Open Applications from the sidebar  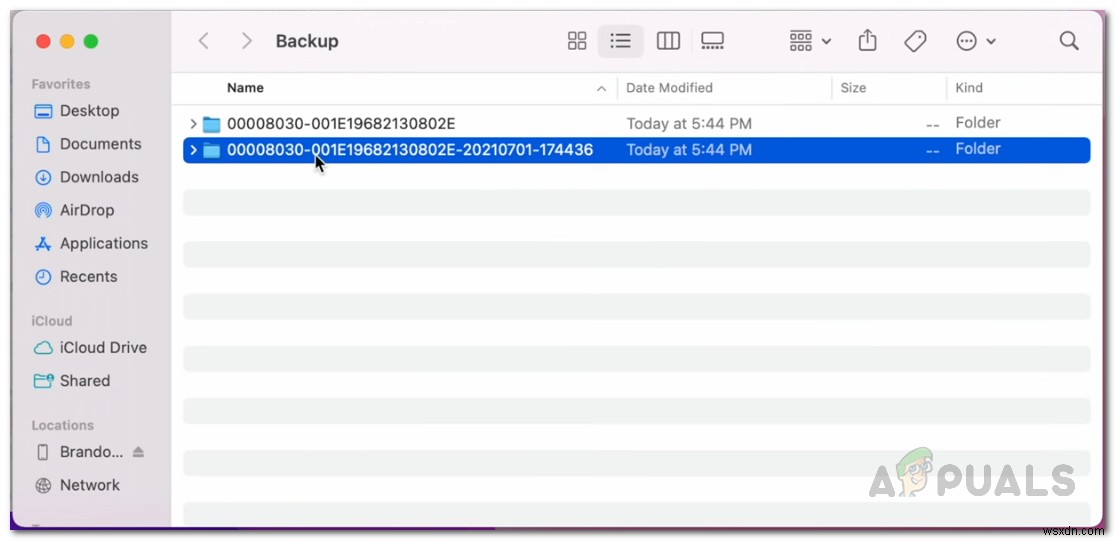click(103, 243)
